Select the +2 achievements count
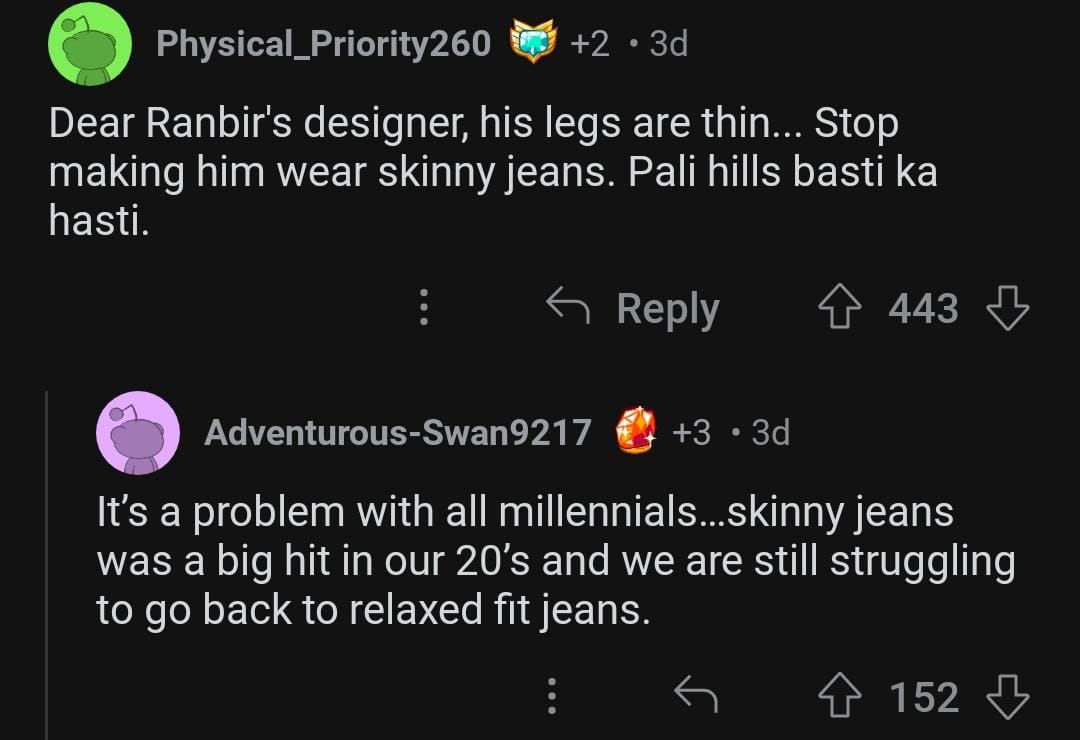 [x=590, y=44]
